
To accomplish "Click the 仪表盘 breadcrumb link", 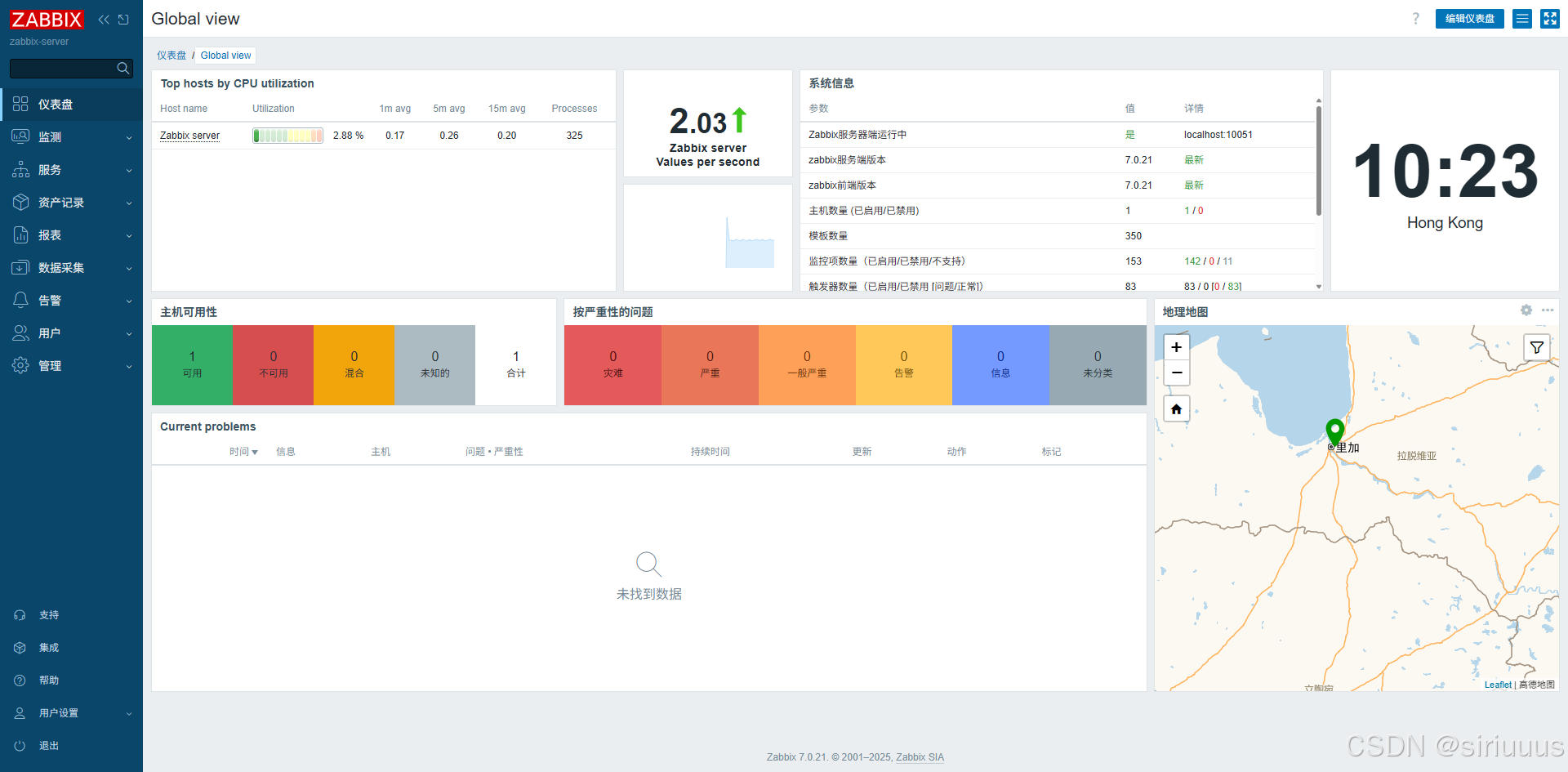I will [171, 56].
